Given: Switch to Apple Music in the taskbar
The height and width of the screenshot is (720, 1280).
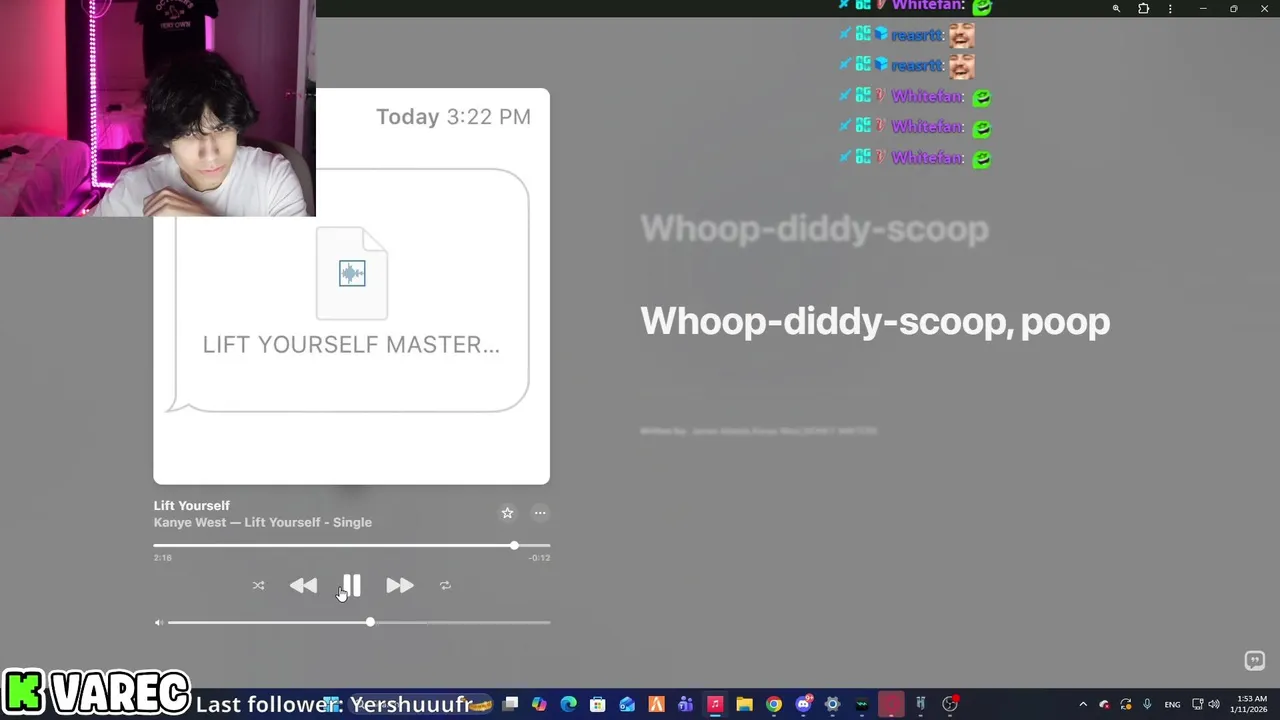Looking at the screenshot, I should (x=715, y=704).
